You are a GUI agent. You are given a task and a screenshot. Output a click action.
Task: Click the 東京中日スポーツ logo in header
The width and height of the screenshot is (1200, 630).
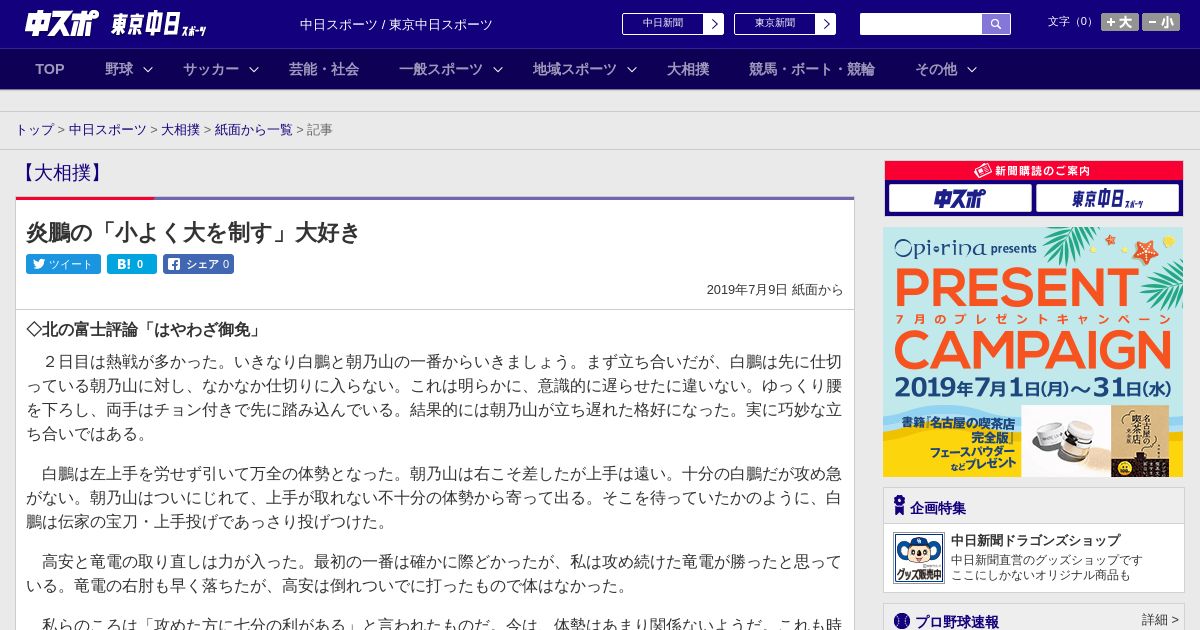pyautogui.click(x=159, y=24)
